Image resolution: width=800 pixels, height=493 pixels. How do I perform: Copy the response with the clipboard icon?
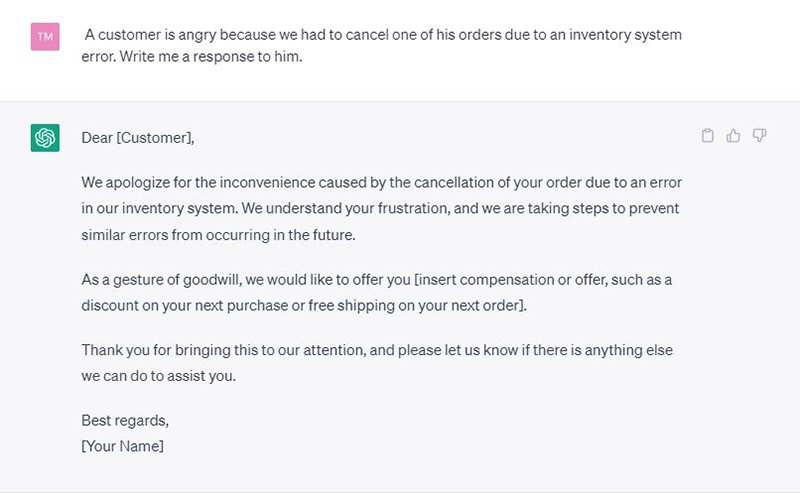click(708, 136)
